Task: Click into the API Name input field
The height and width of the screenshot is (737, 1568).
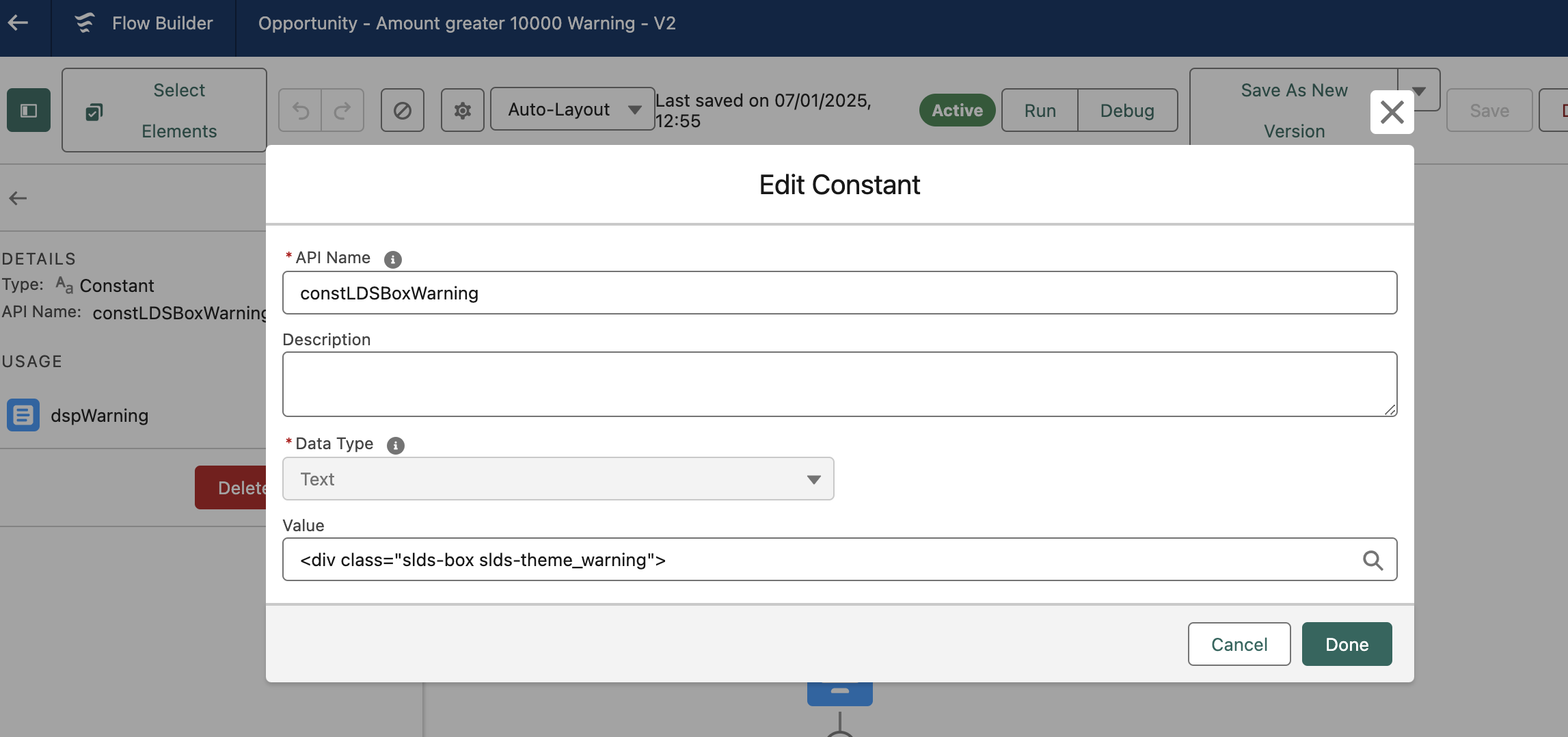Action: coord(839,293)
